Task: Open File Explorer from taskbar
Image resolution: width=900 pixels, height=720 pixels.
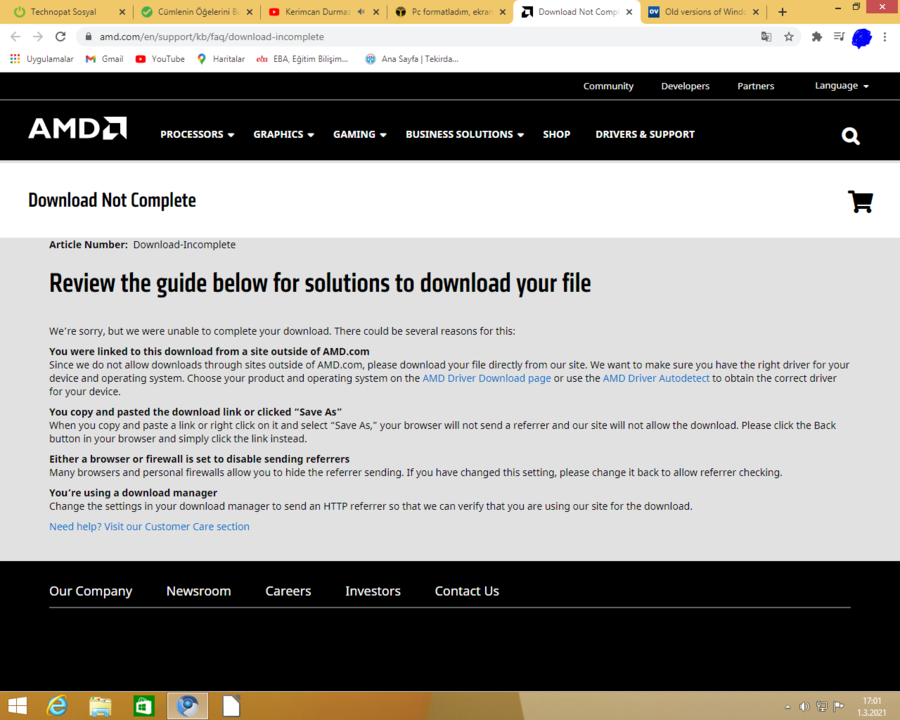Action: pyautogui.click(x=100, y=706)
